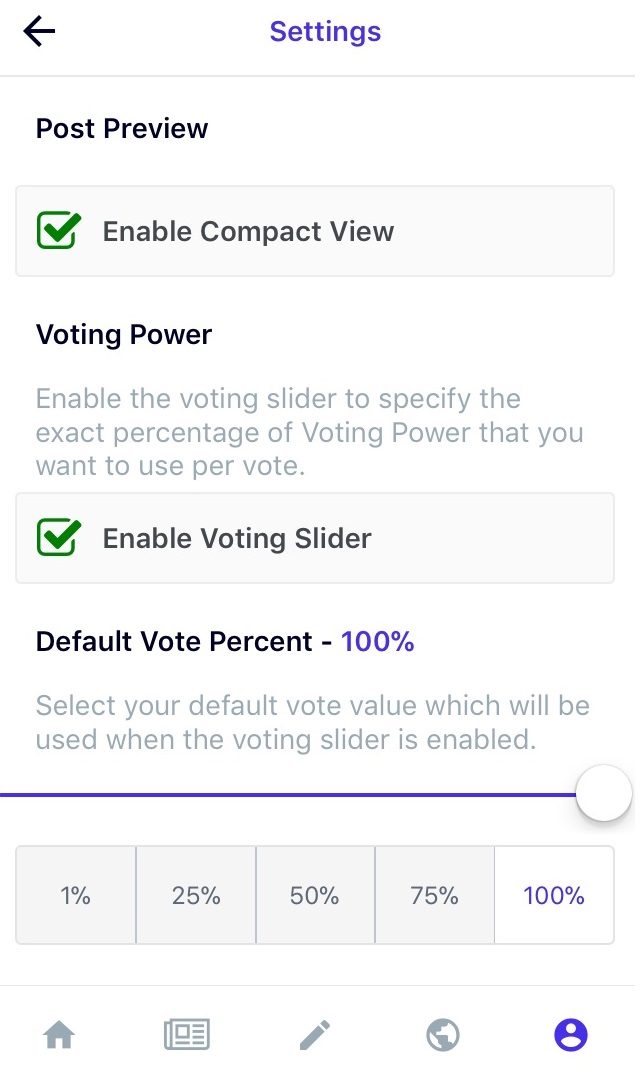Uncheck the Enable Voting Slider checkbox

[58, 537]
